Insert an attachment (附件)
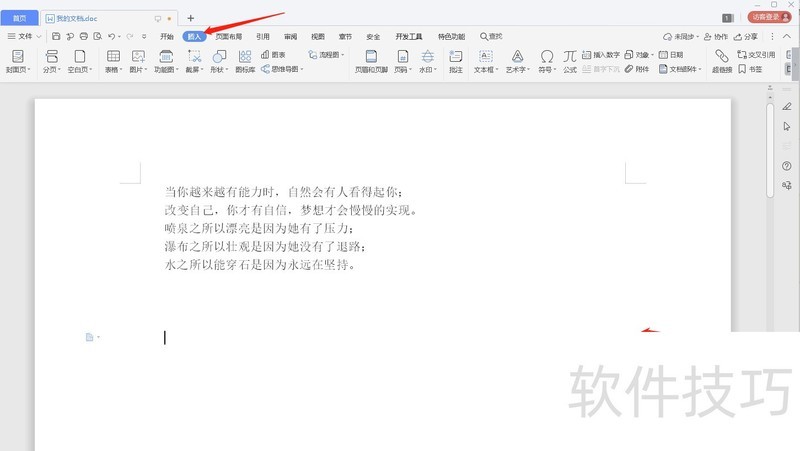The height and width of the screenshot is (451, 800). (637, 69)
